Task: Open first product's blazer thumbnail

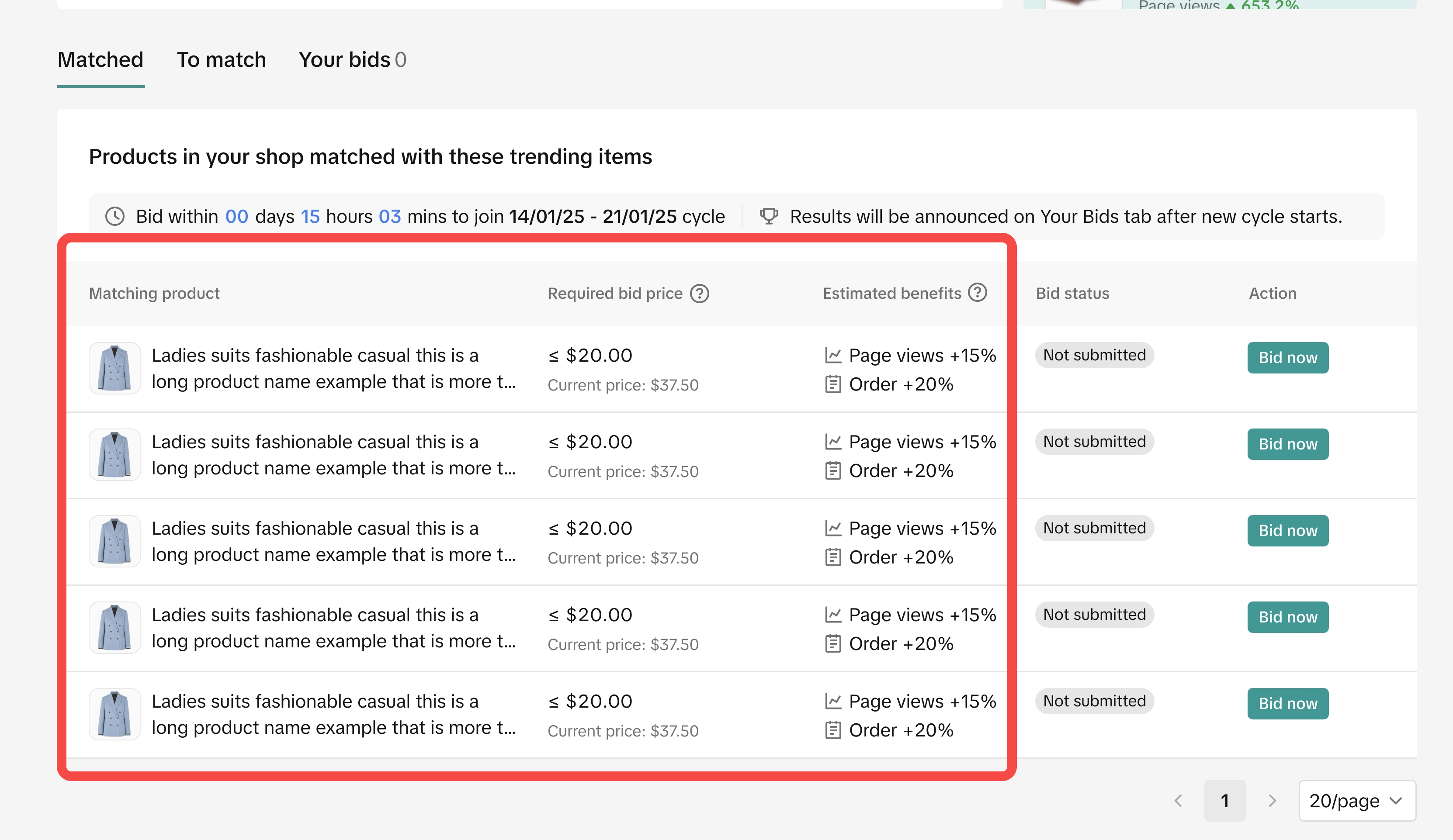Action: tap(115, 368)
